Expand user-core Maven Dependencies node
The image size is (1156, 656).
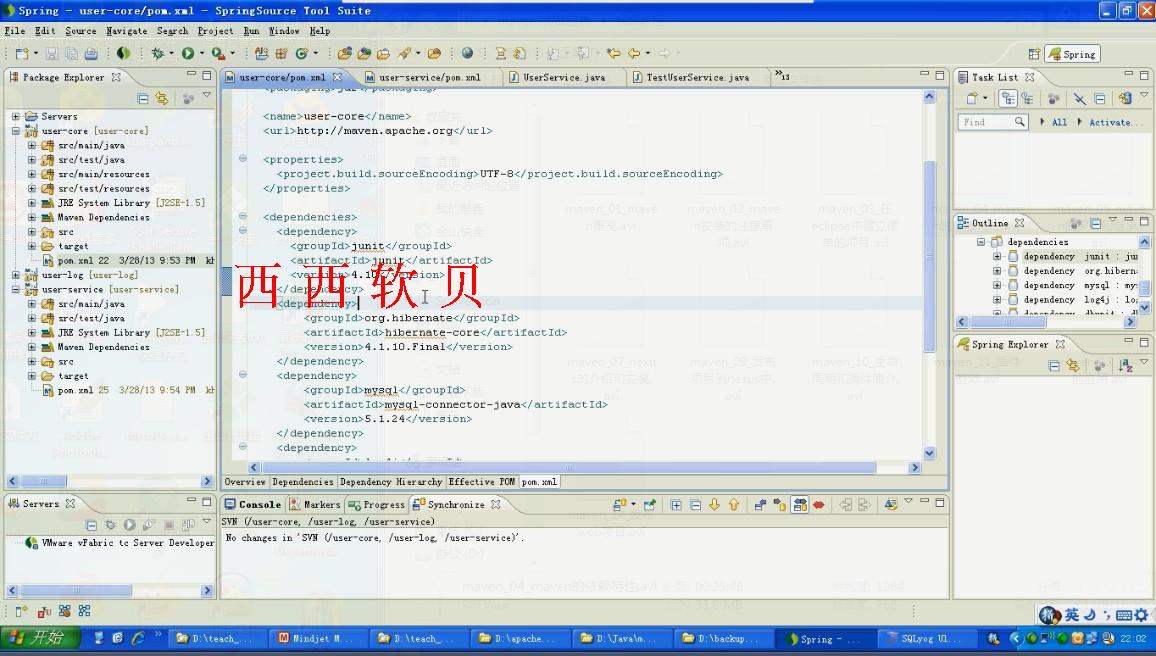32,217
